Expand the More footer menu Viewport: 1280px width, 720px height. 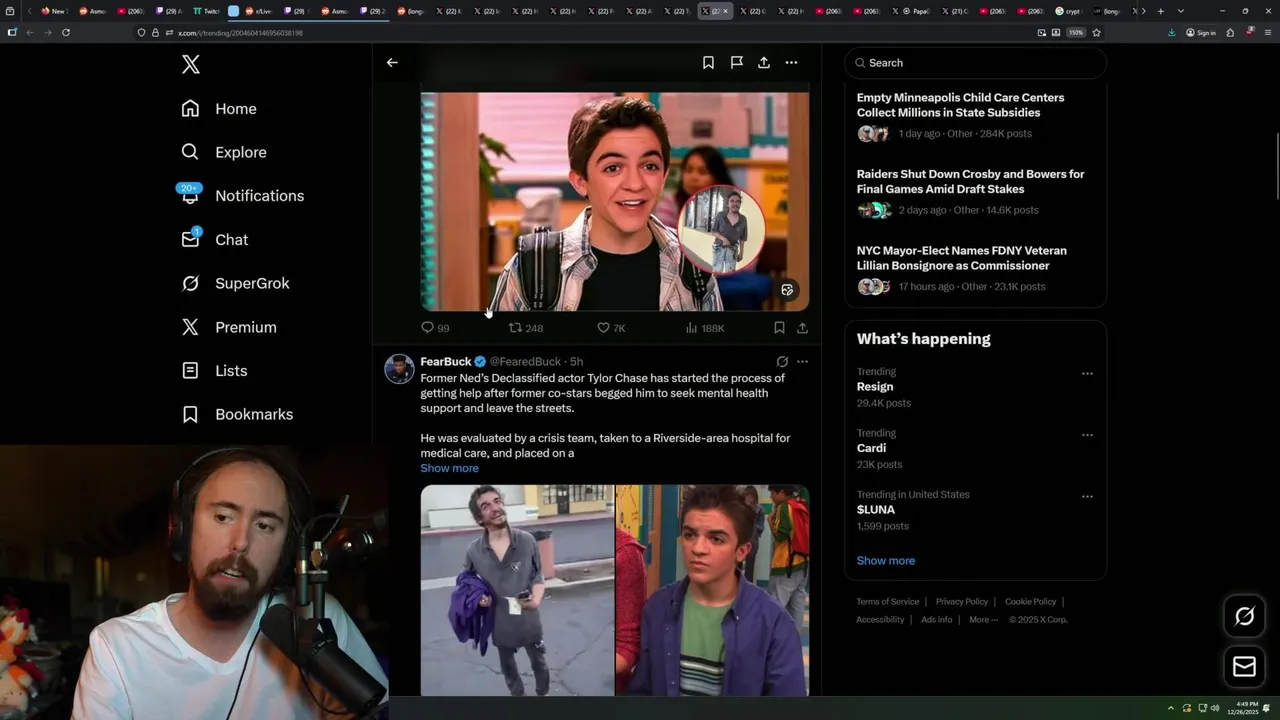(x=982, y=620)
